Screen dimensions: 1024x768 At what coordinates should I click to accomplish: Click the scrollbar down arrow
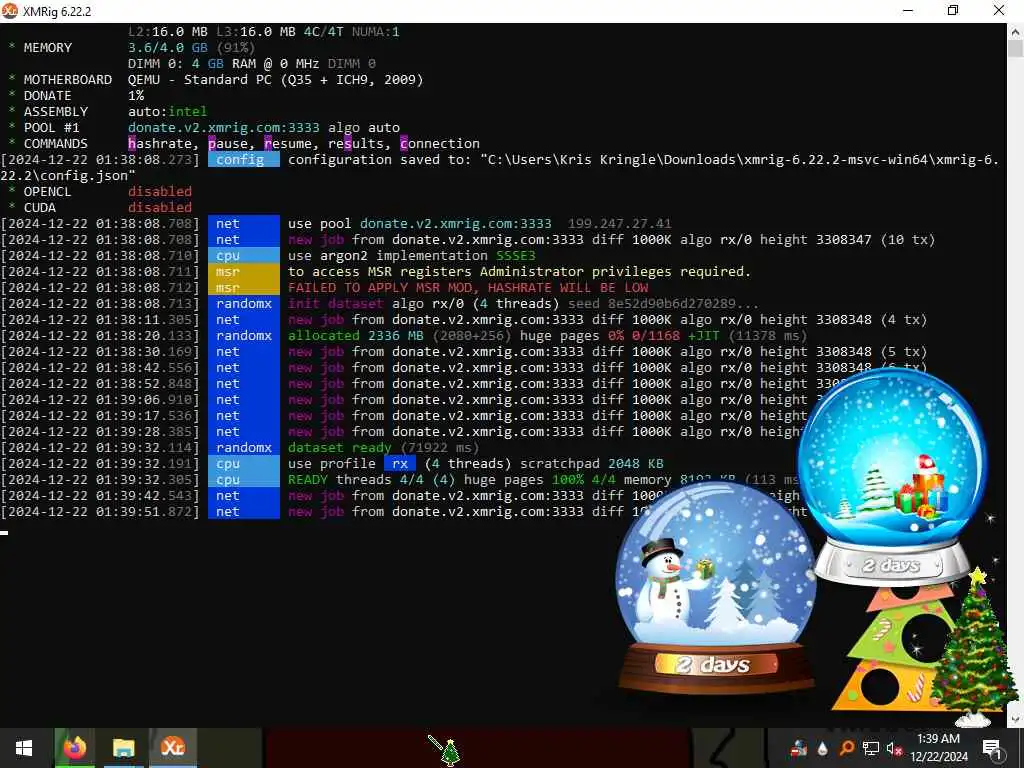[1016, 719]
